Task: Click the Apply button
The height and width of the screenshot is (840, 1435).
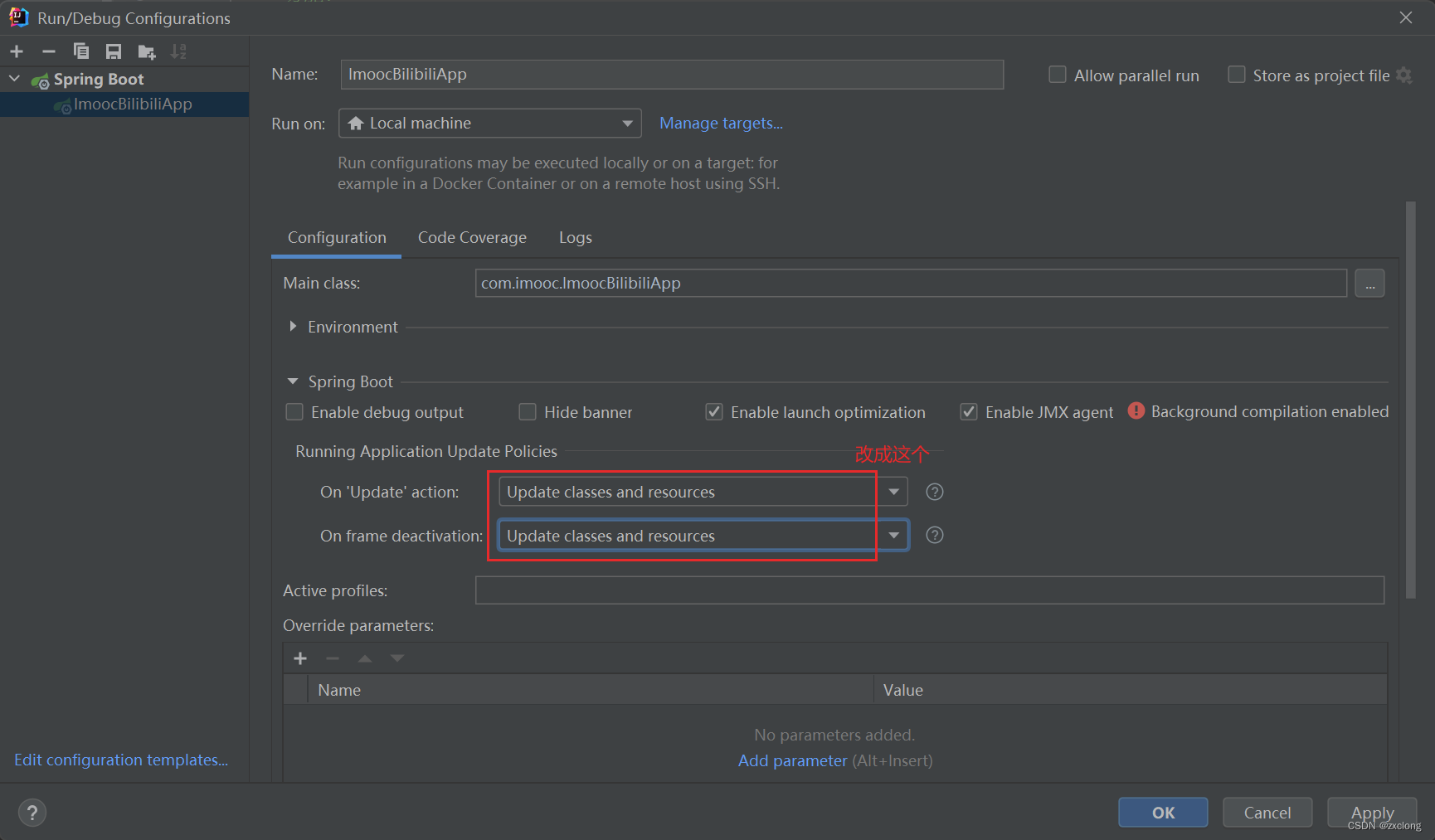Action: [x=1372, y=813]
